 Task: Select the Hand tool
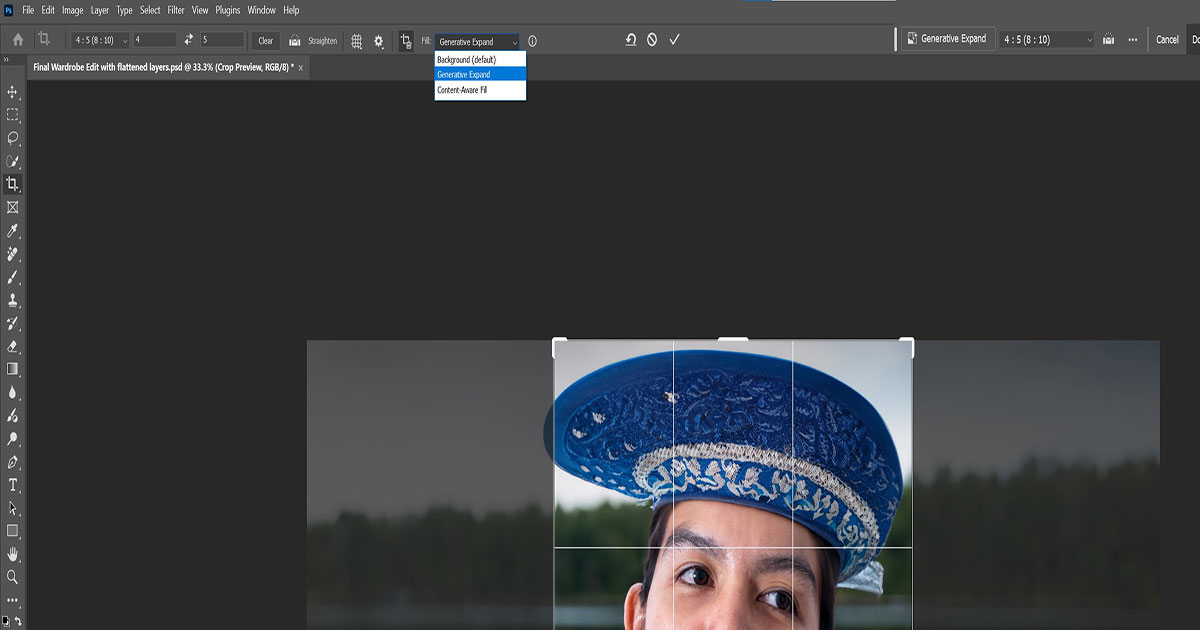point(13,554)
